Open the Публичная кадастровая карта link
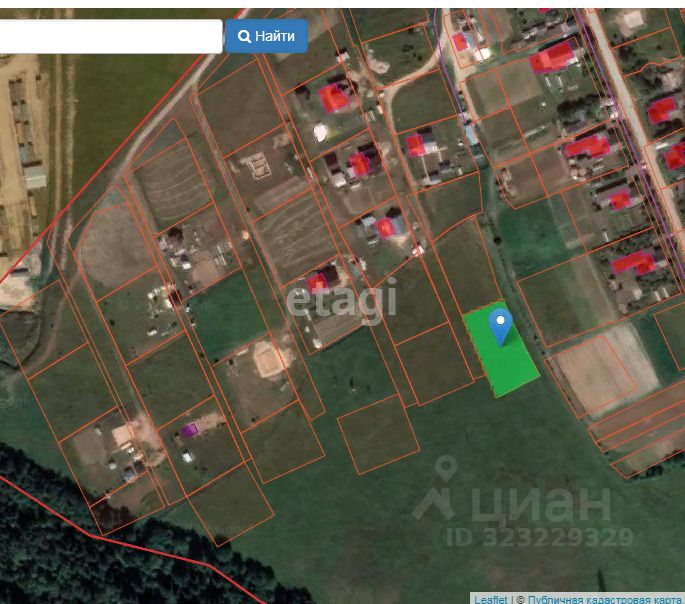This screenshot has height=604, width=685. (606, 600)
